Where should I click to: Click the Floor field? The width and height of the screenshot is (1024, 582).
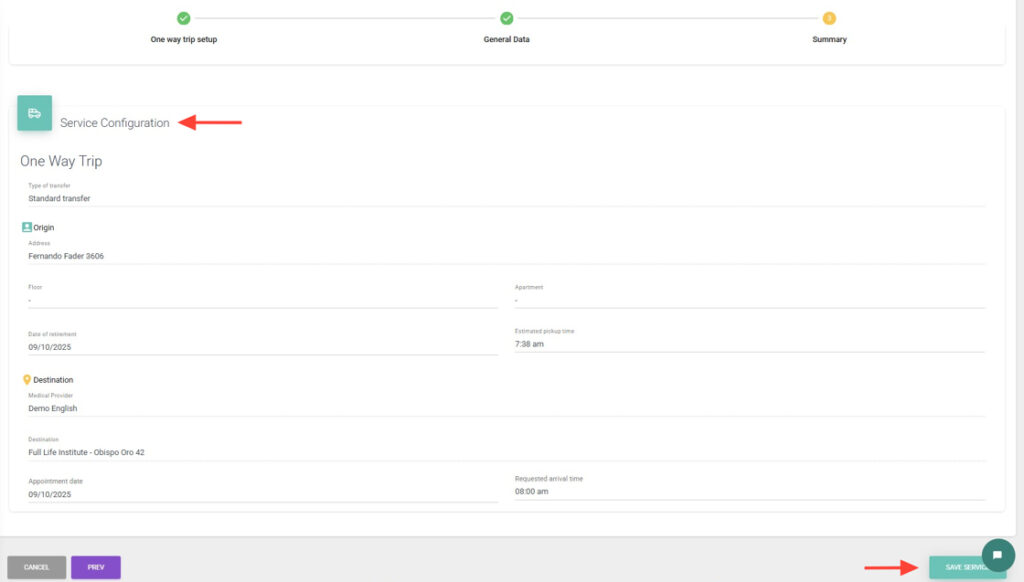click(262, 300)
